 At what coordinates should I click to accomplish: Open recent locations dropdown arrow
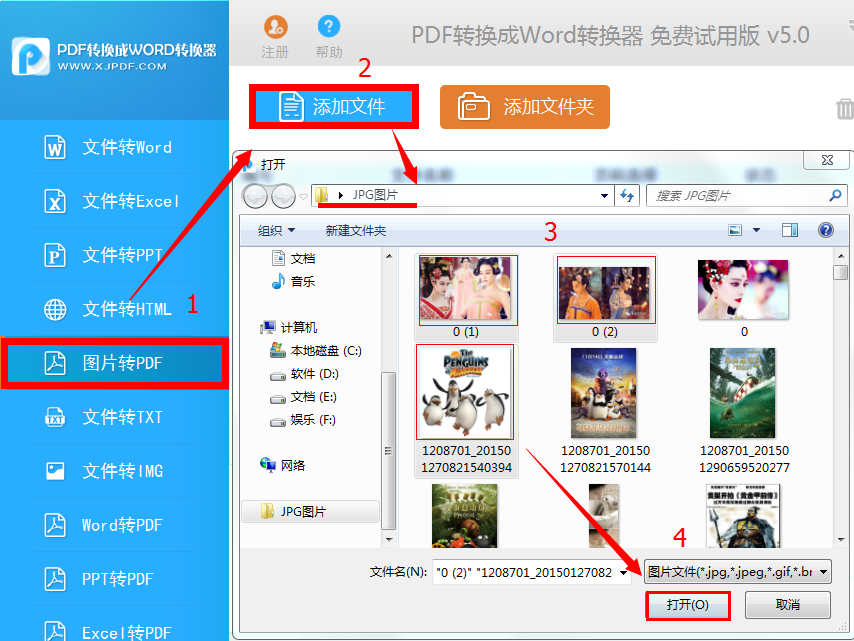click(303, 197)
